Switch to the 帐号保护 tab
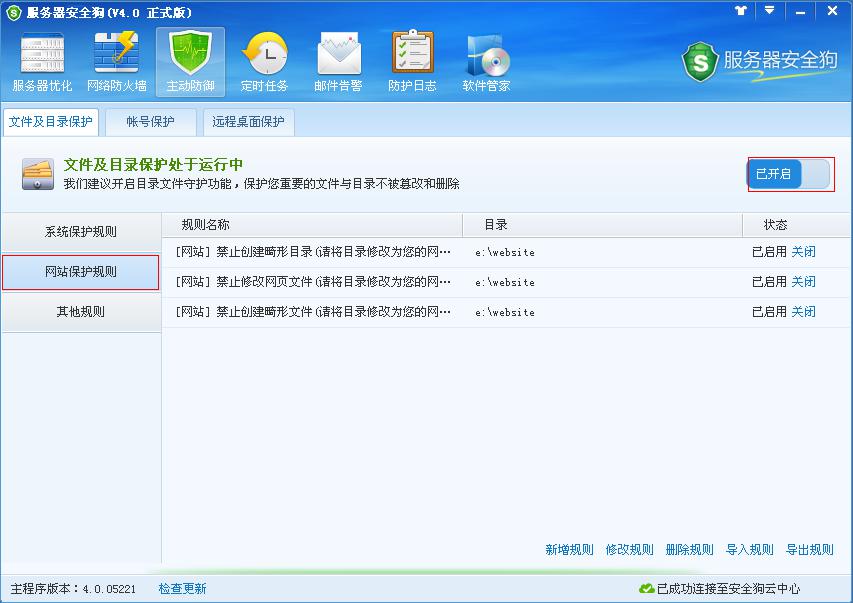This screenshot has width=853, height=603. [150, 122]
